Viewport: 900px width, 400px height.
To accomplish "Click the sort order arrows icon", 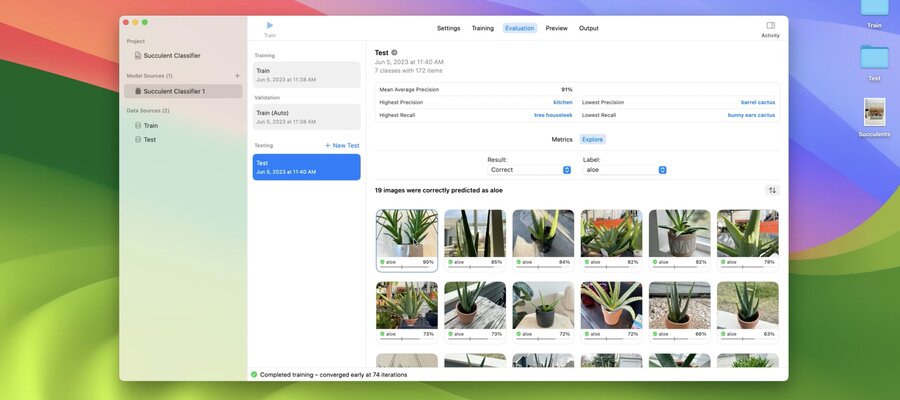I will (x=772, y=190).
